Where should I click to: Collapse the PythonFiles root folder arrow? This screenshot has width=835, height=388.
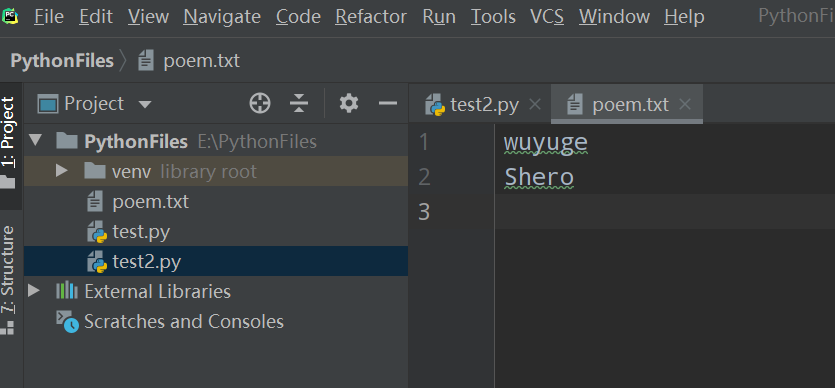click(36, 141)
